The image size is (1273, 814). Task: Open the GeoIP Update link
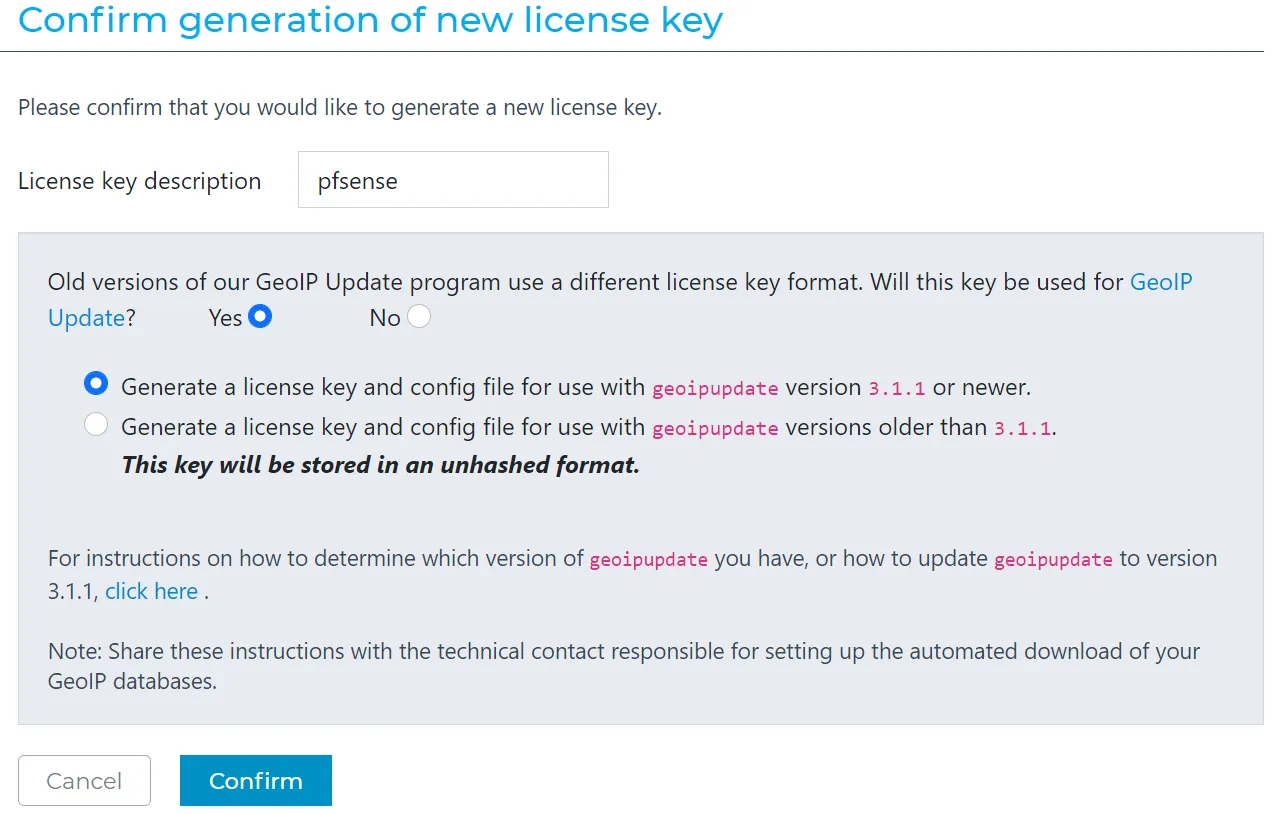[1160, 282]
